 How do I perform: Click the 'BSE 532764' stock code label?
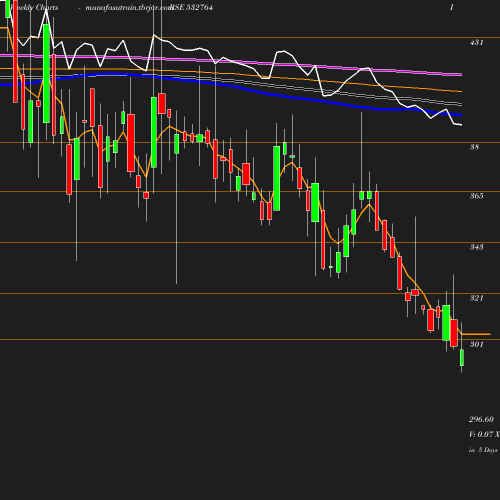(x=191, y=7)
